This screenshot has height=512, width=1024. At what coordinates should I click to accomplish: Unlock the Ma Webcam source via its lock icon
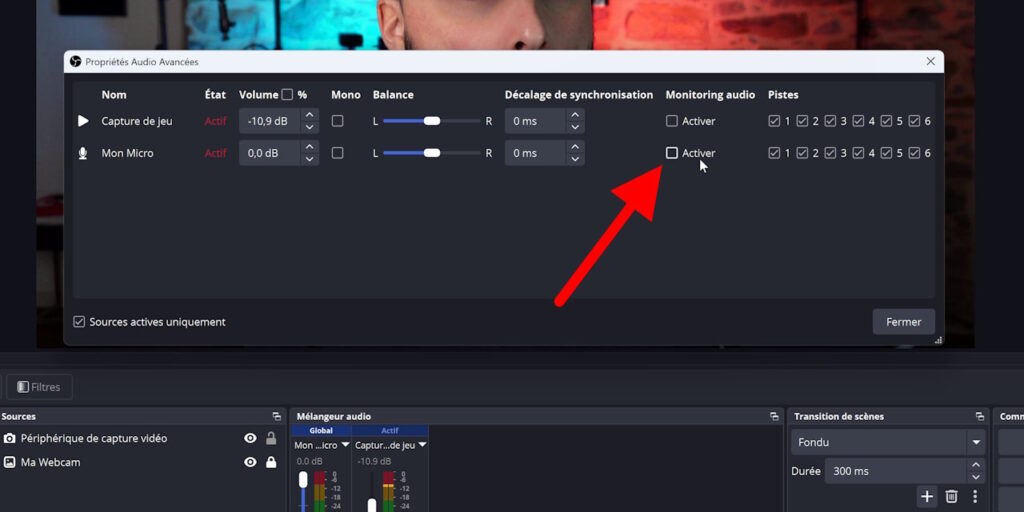pyautogui.click(x=271, y=462)
